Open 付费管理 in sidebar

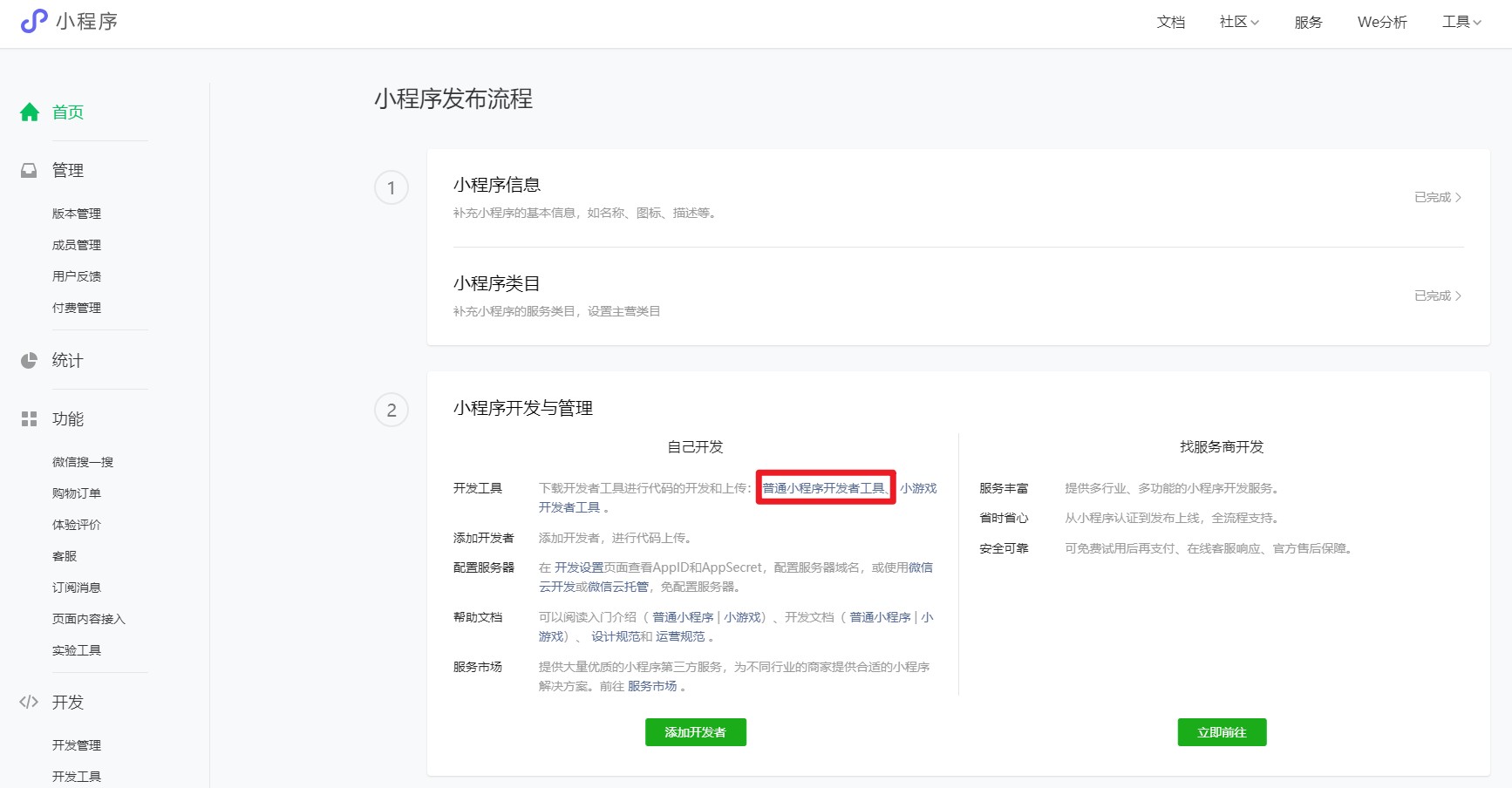[x=77, y=308]
